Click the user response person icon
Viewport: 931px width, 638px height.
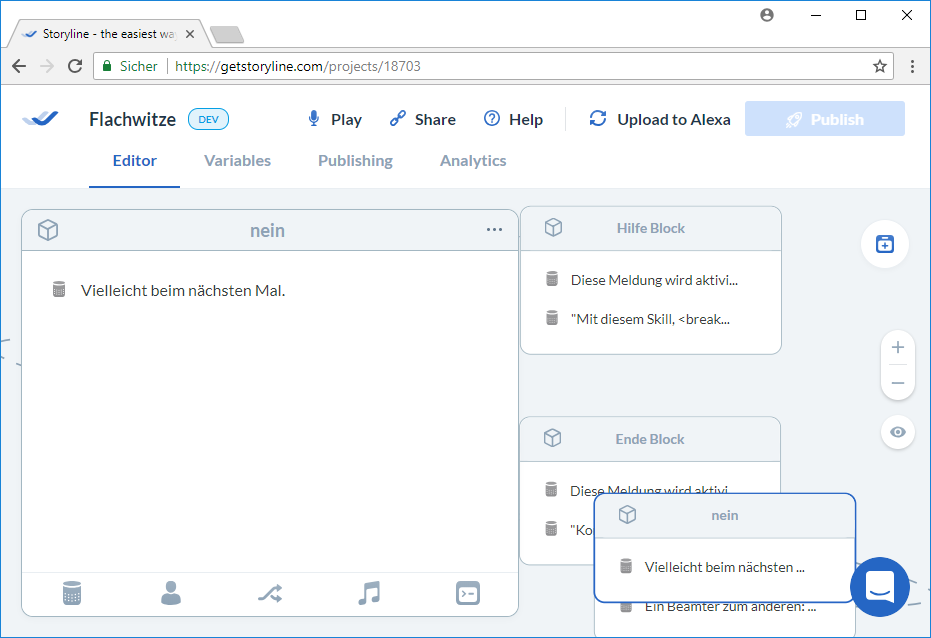pos(171,593)
